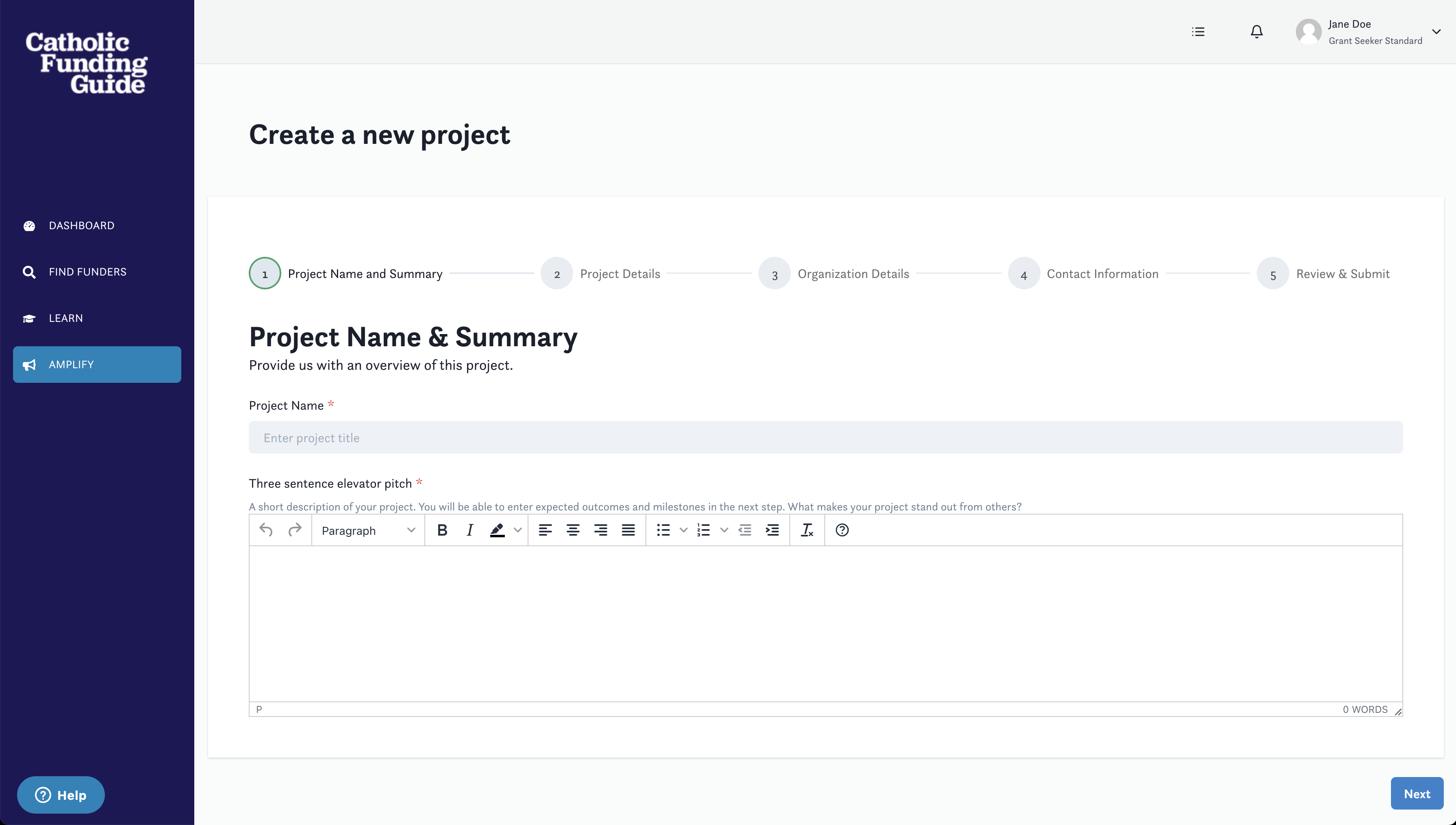Click the redo arrow in editor toolbar
1456x825 pixels.
pyautogui.click(x=295, y=530)
